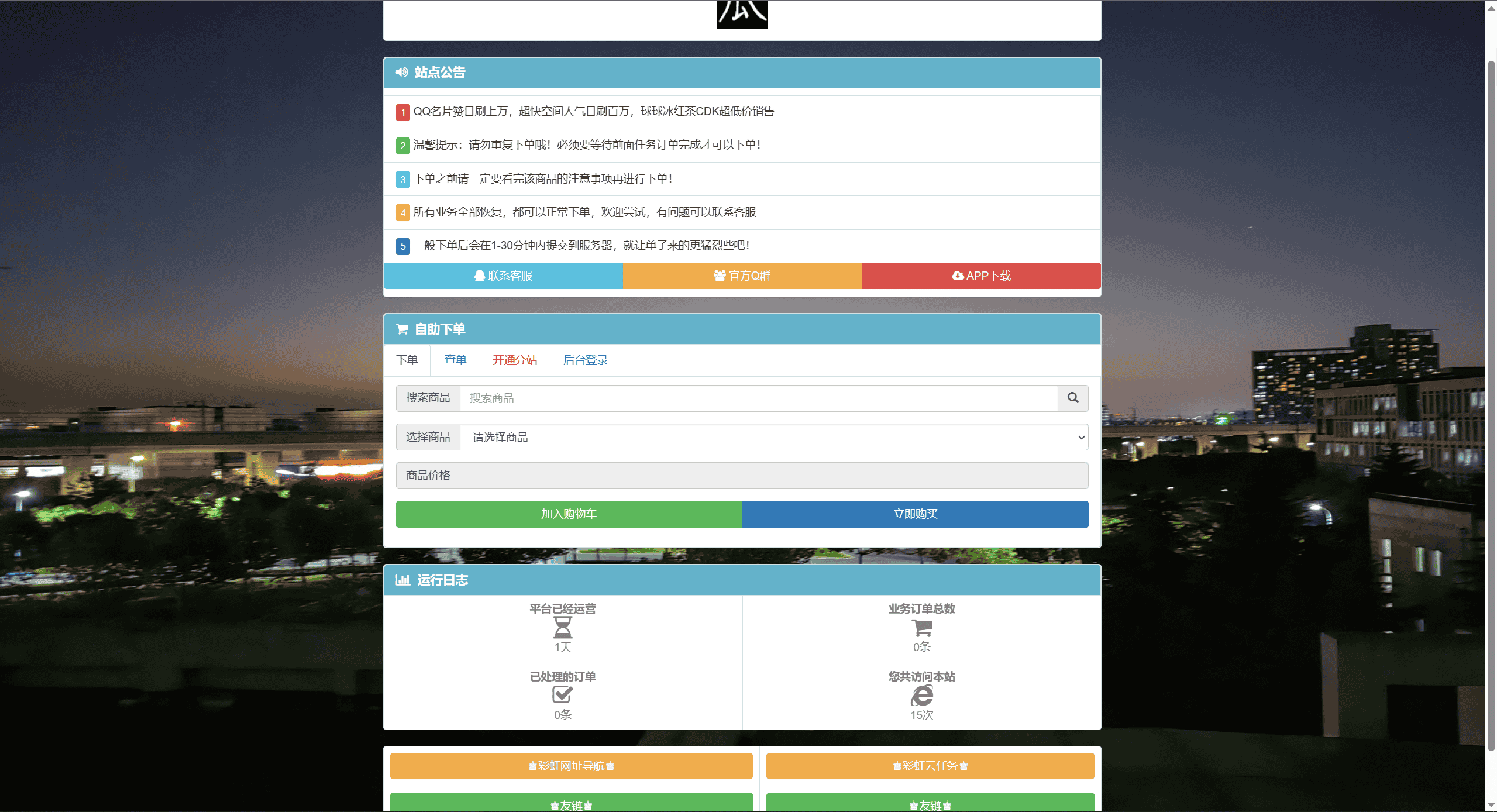Open the 官方Q群 button
This screenshot has height=812, width=1497.
(742, 276)
